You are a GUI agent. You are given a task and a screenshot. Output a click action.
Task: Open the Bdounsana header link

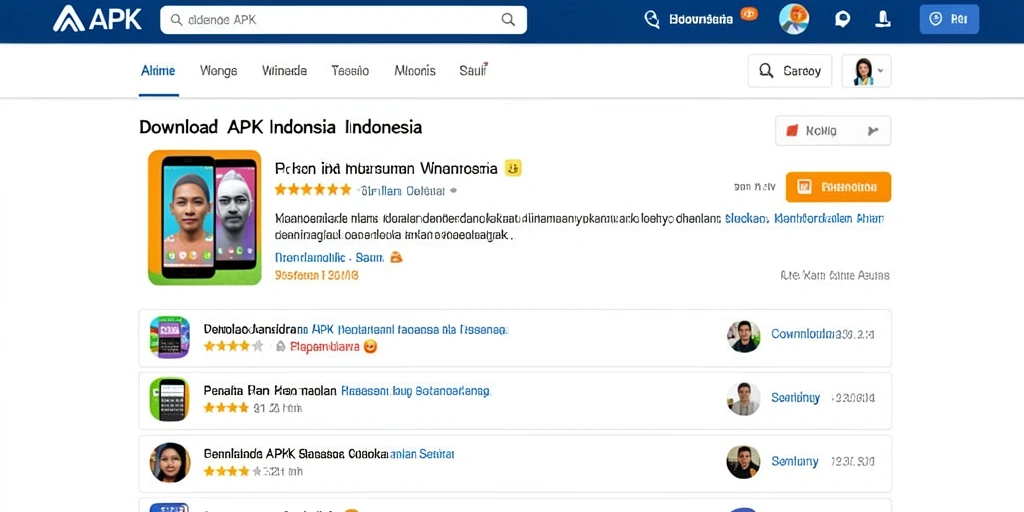tap(701, 20)
